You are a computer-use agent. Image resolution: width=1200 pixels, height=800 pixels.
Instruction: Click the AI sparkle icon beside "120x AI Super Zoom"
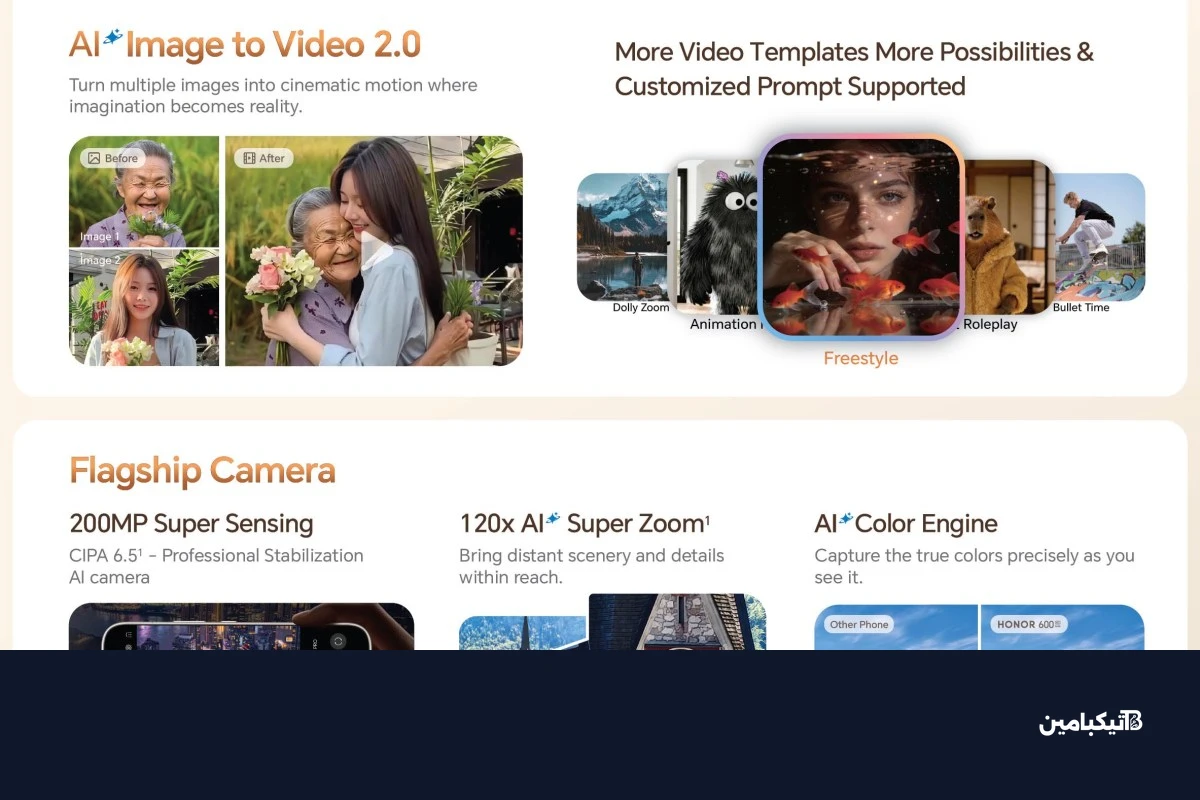[552, 521]
